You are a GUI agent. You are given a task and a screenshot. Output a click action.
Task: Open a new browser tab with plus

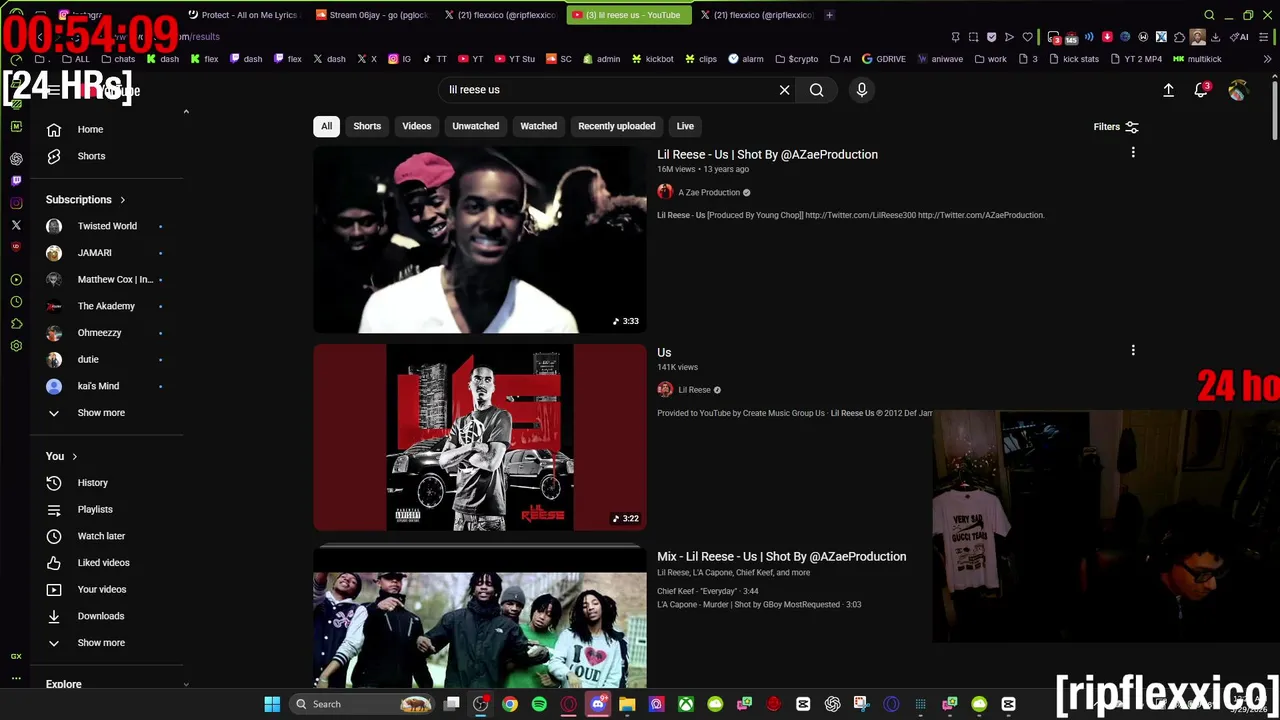(829, 15)
